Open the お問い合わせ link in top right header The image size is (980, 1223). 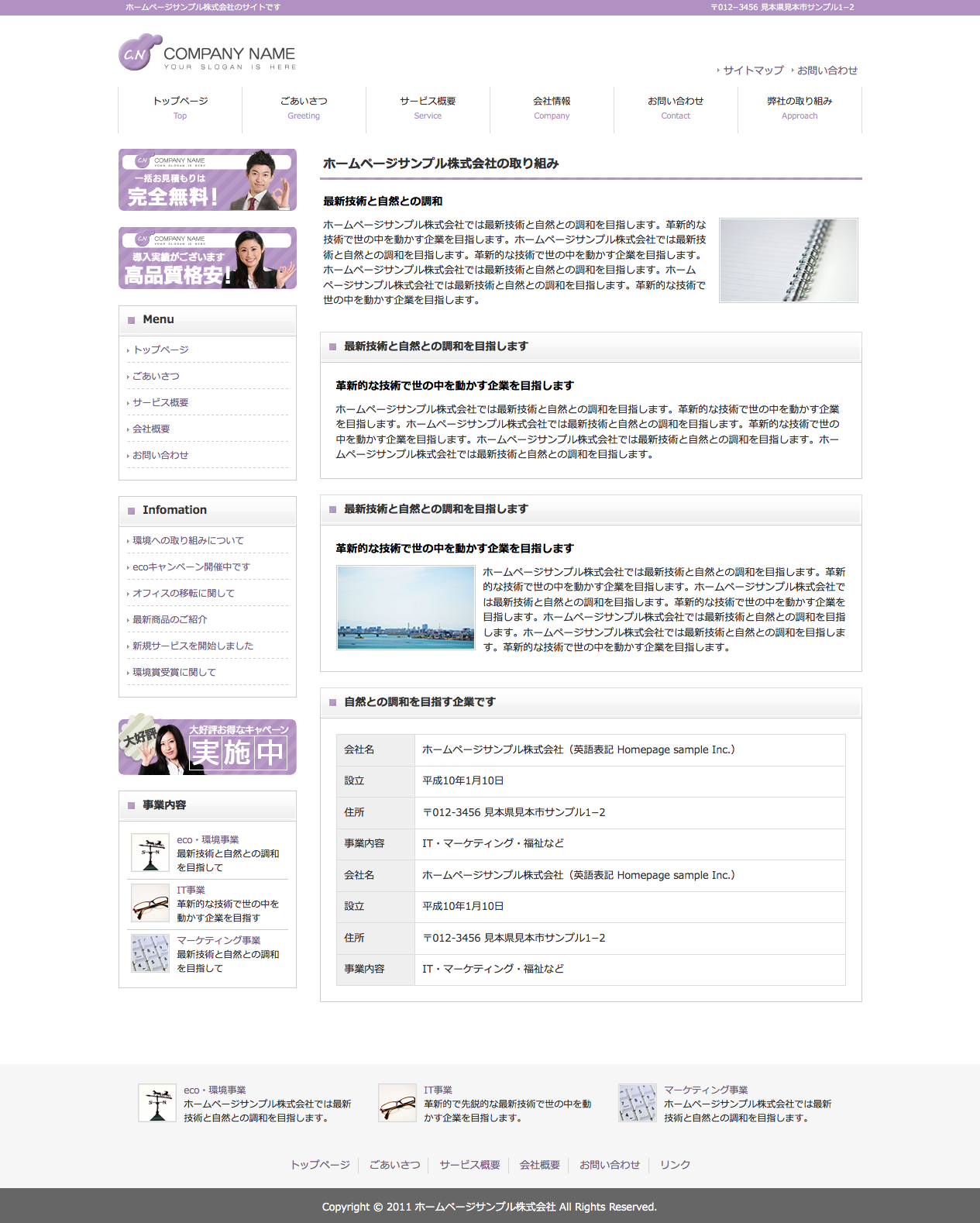pos(827,70)
